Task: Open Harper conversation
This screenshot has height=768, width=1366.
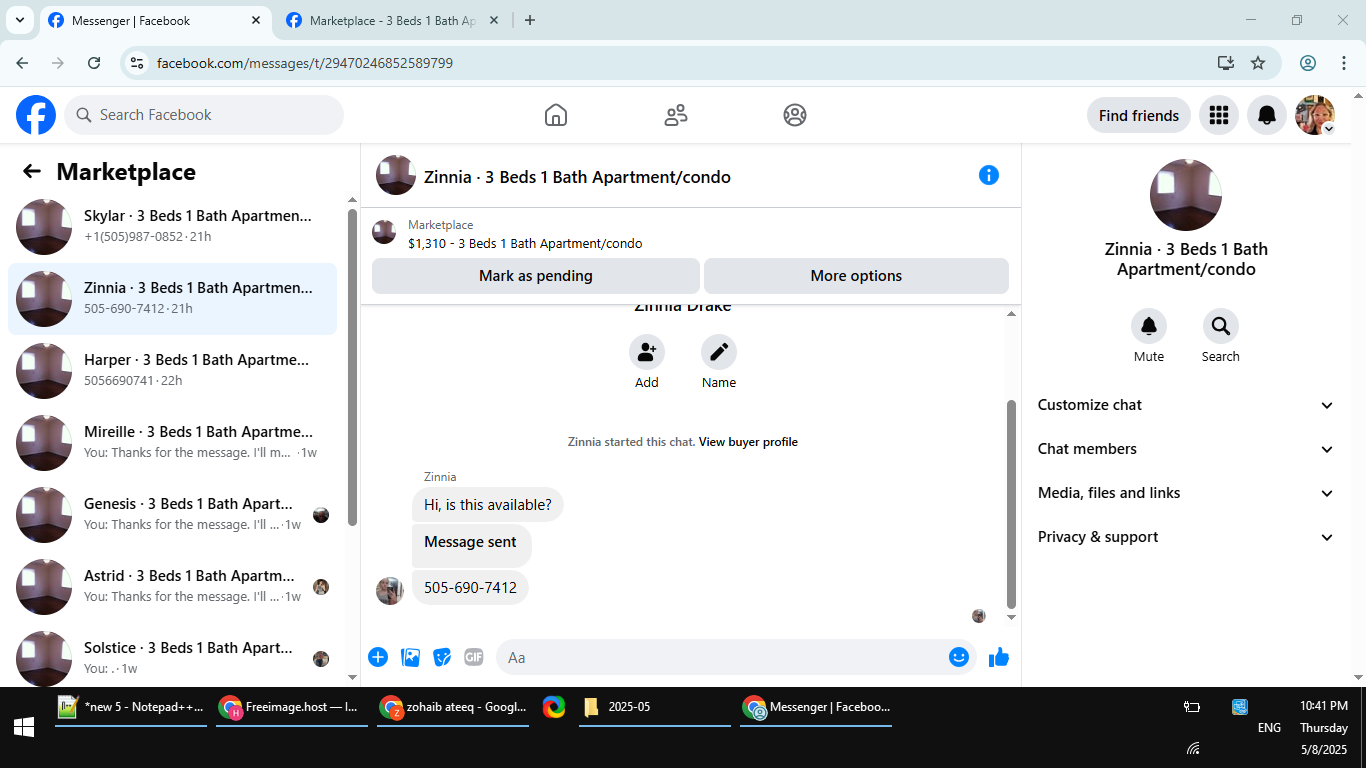Action: click(x=172, y=371)
